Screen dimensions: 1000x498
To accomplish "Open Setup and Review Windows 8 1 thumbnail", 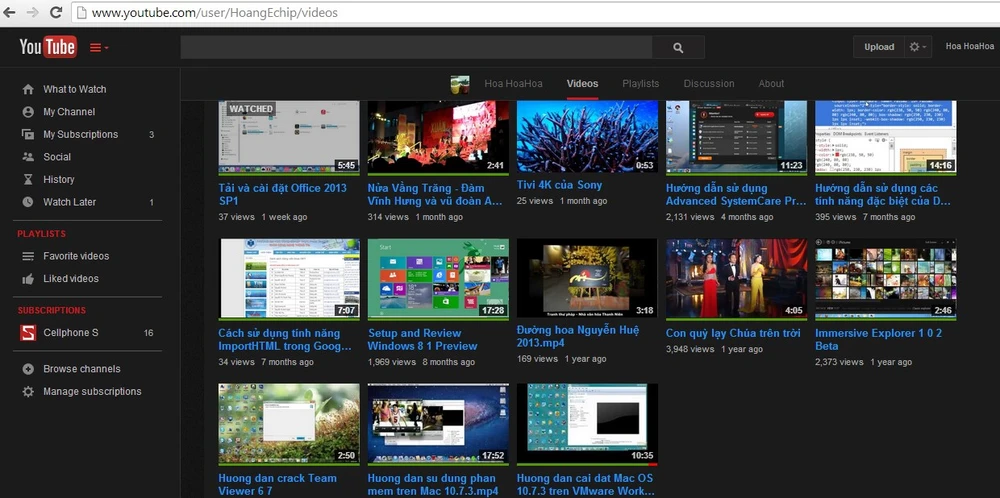I will [x=438, y=279].
